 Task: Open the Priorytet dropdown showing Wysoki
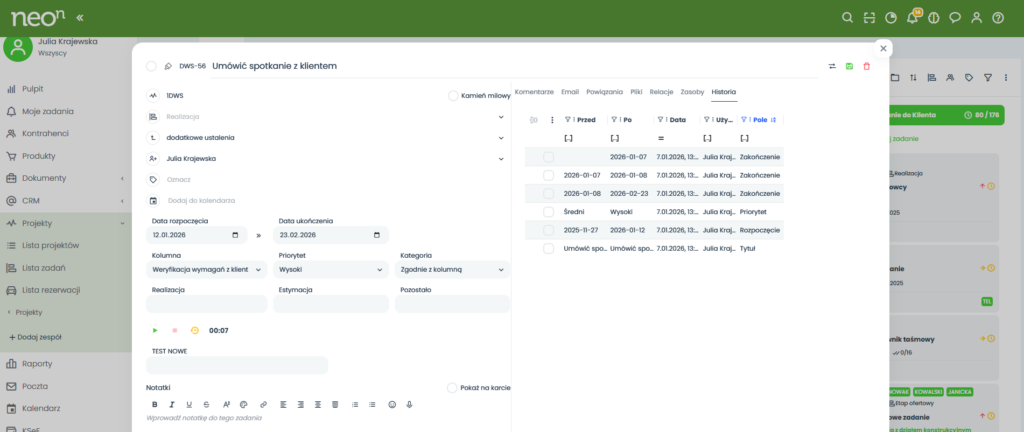click(x=330, y=269)
